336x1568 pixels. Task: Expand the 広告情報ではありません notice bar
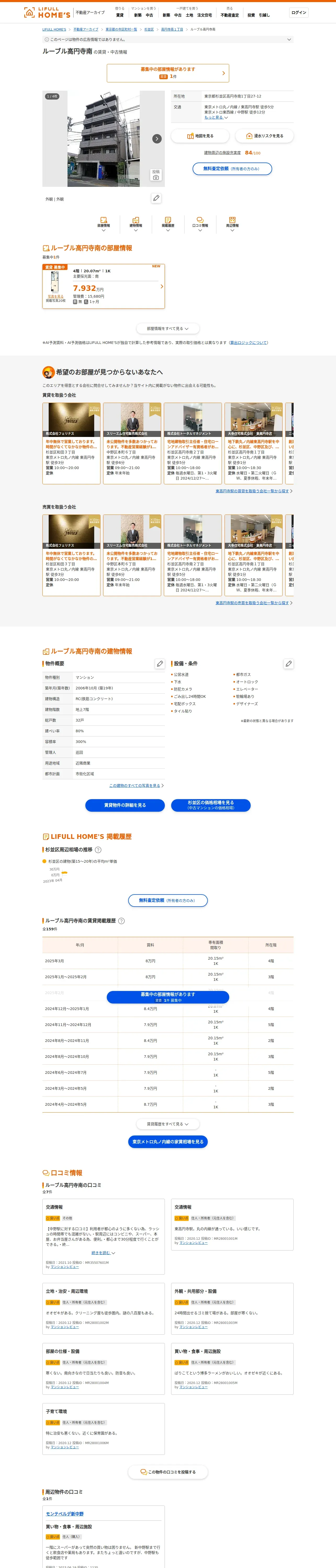point(168,39)
